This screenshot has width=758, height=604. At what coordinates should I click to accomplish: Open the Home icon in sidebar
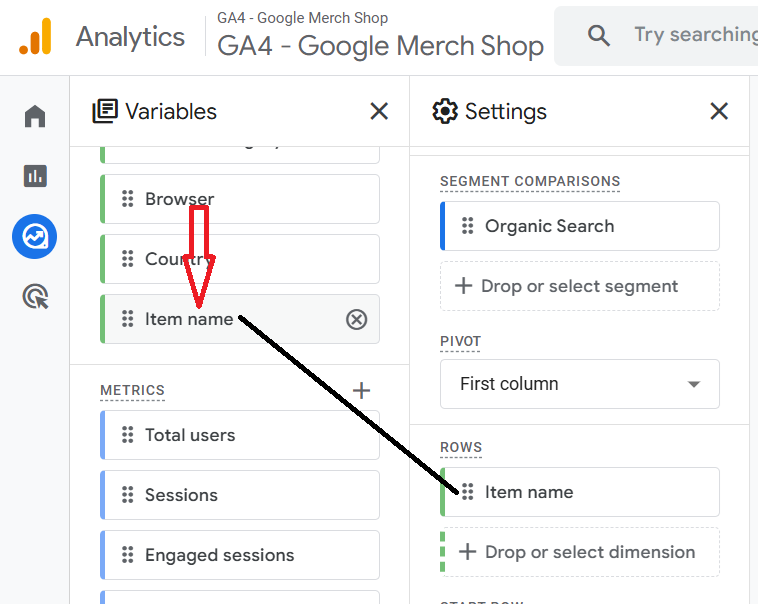pos(35,117)
